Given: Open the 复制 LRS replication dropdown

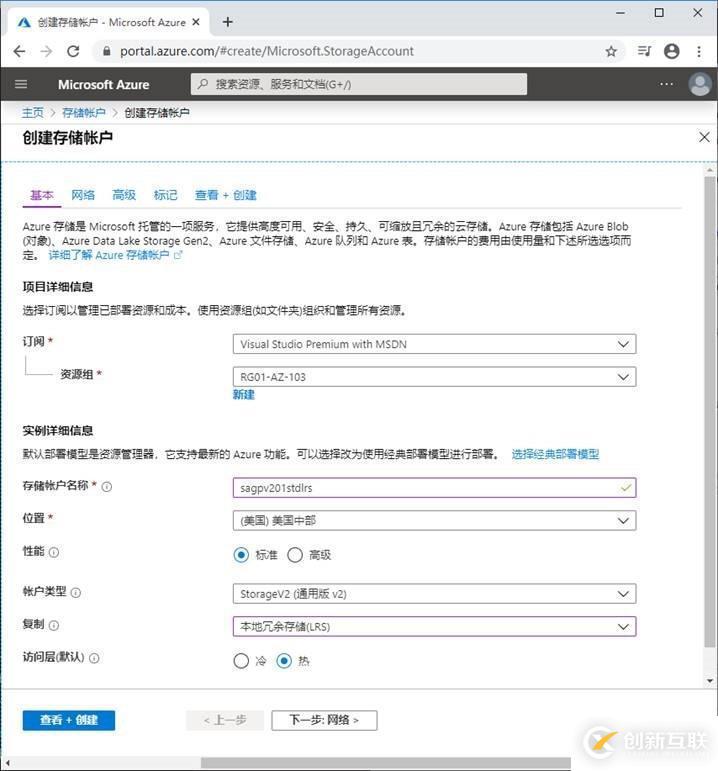Looking at the screenshot, I should tap(434, 626).
